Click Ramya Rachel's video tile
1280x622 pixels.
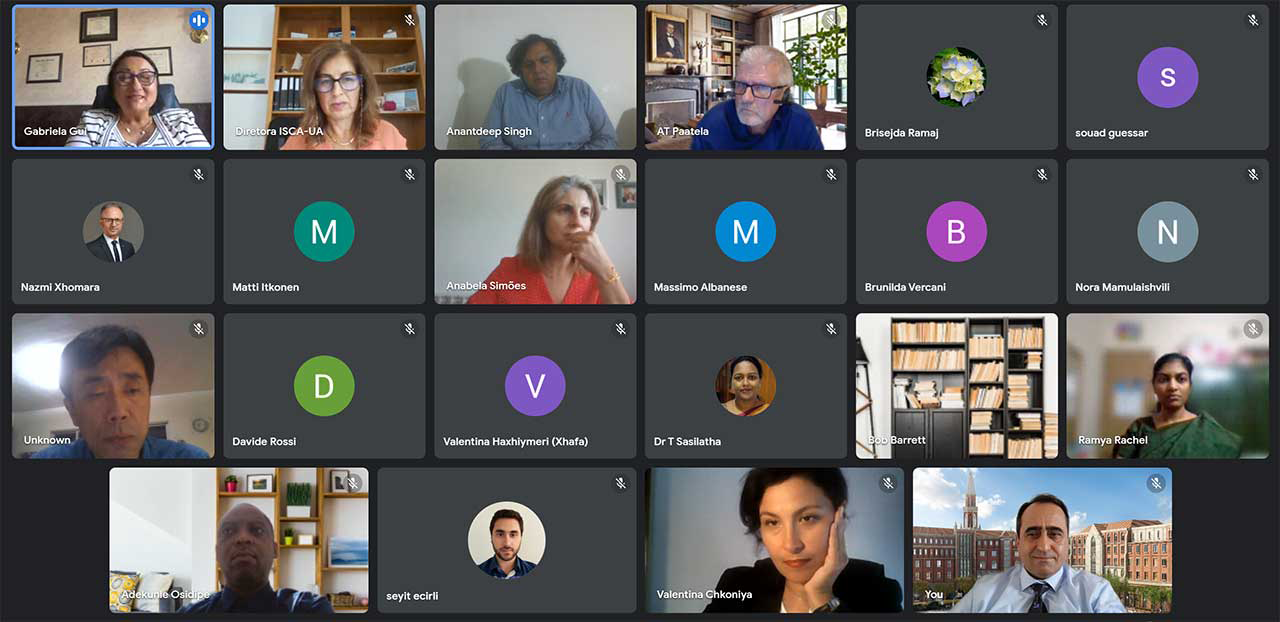pos(1168,386)
